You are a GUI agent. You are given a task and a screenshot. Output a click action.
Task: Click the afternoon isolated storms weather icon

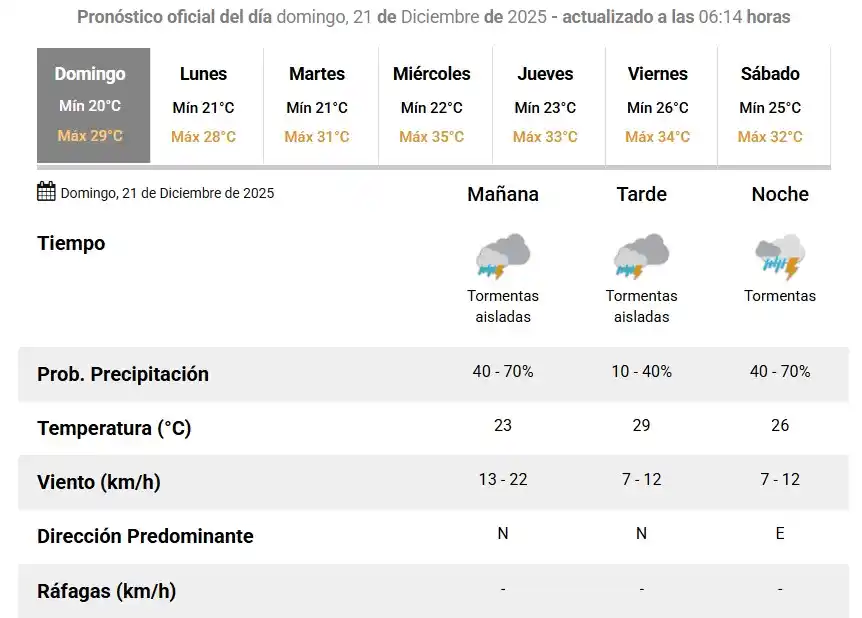[641, 257]
